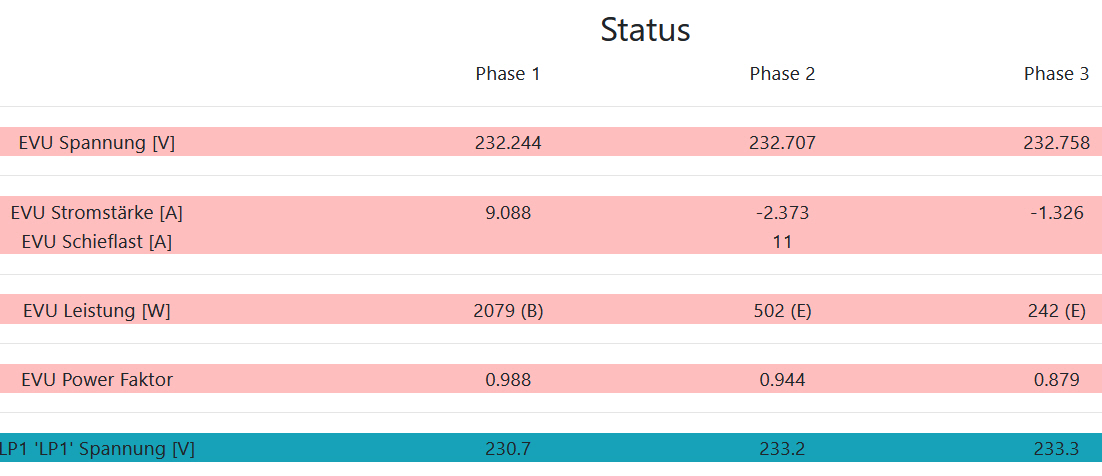Click the LP1 'LP1' Spannung [V] label
Image resolution: width=1102 pixels, height=476 pixels.
97,449
